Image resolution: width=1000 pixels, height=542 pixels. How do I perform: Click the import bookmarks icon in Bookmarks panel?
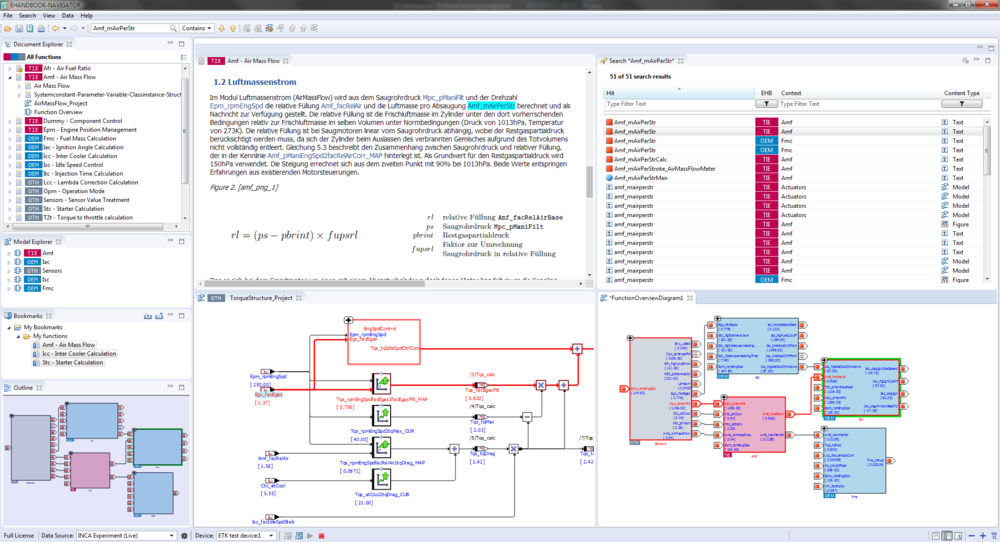(148, 316)
